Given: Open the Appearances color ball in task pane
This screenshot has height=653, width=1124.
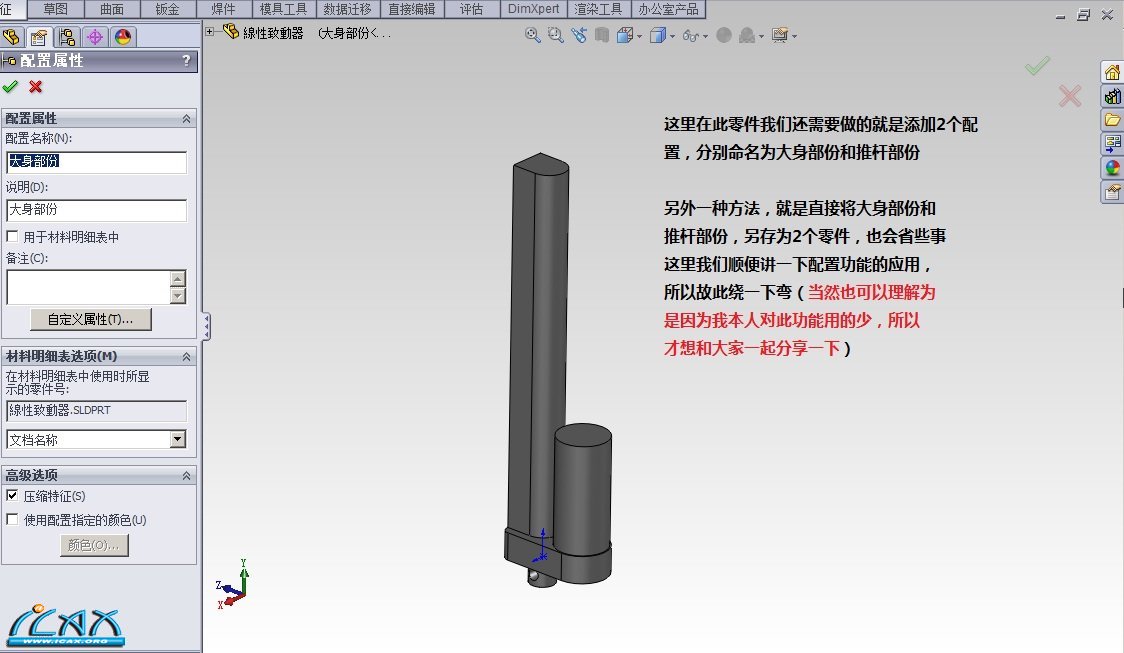Looking at the screenshot, I should 1112,168.
